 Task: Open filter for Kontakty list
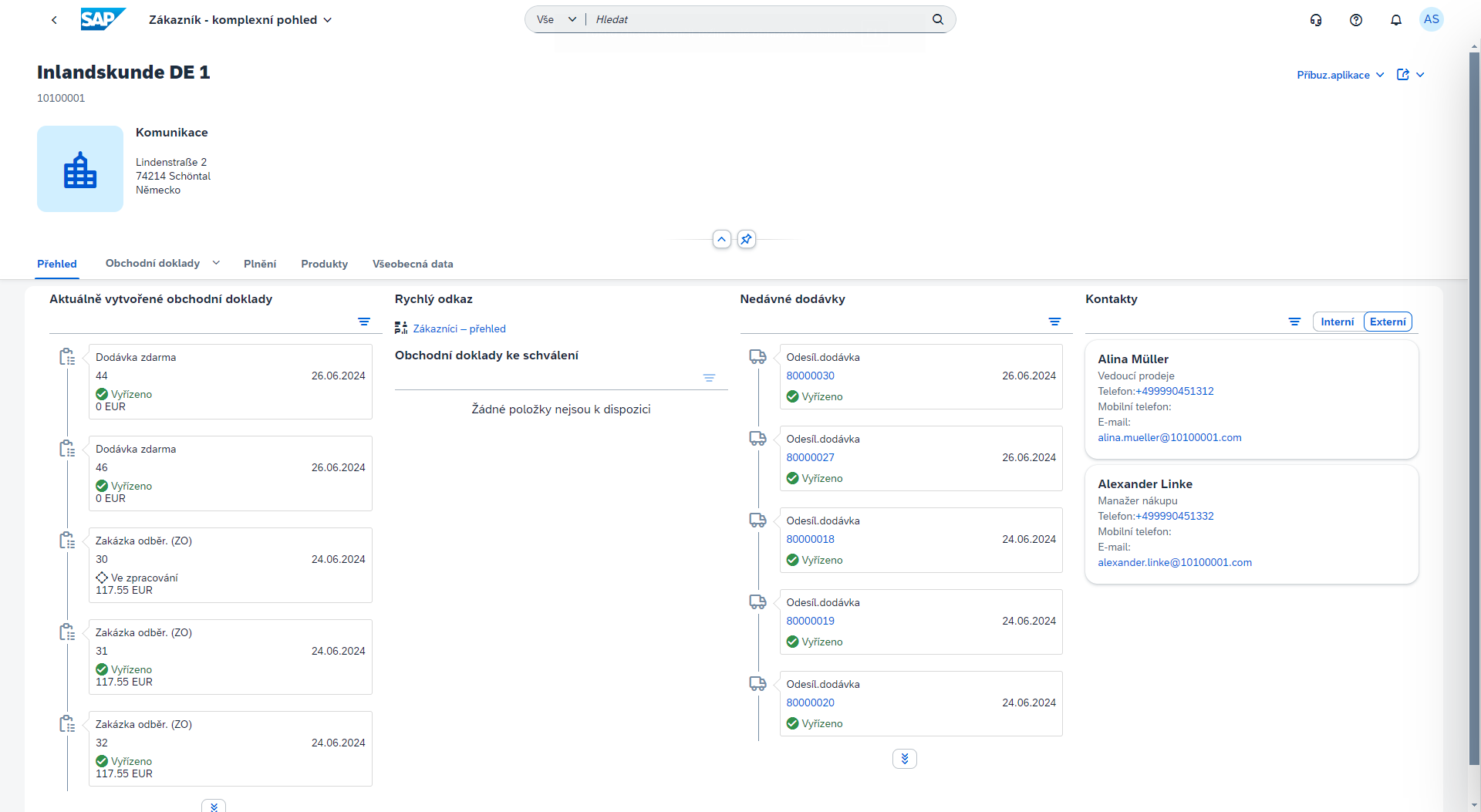click(1294, 322)
